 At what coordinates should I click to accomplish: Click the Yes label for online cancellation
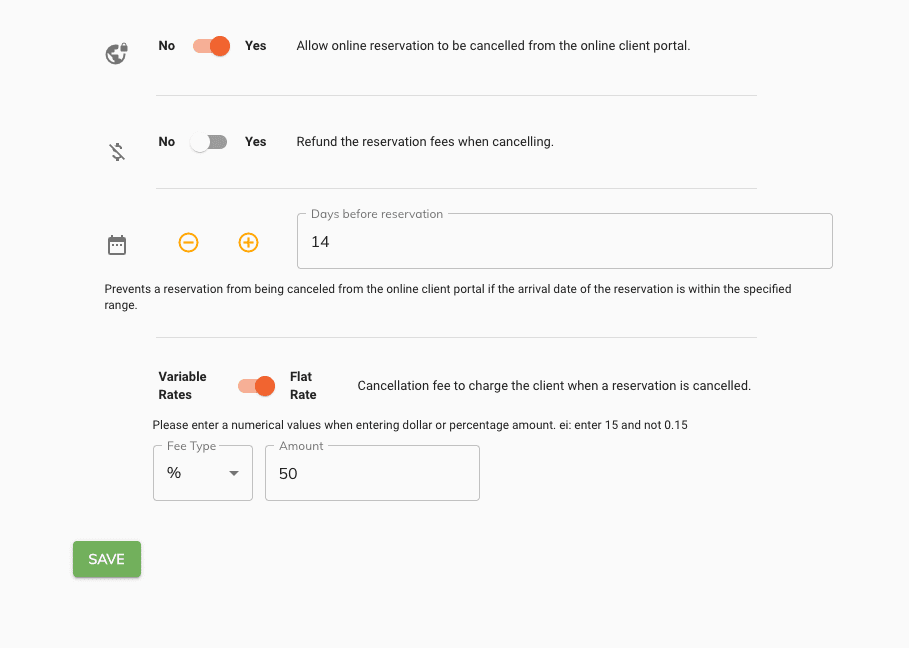[256, 46]
